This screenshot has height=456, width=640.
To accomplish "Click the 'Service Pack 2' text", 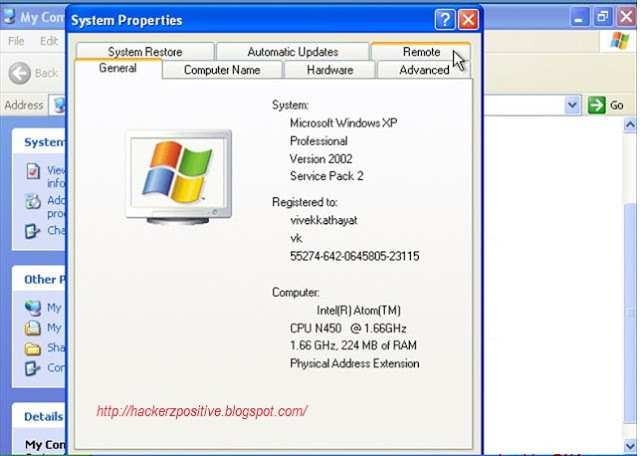I will (x=327, y=176).
